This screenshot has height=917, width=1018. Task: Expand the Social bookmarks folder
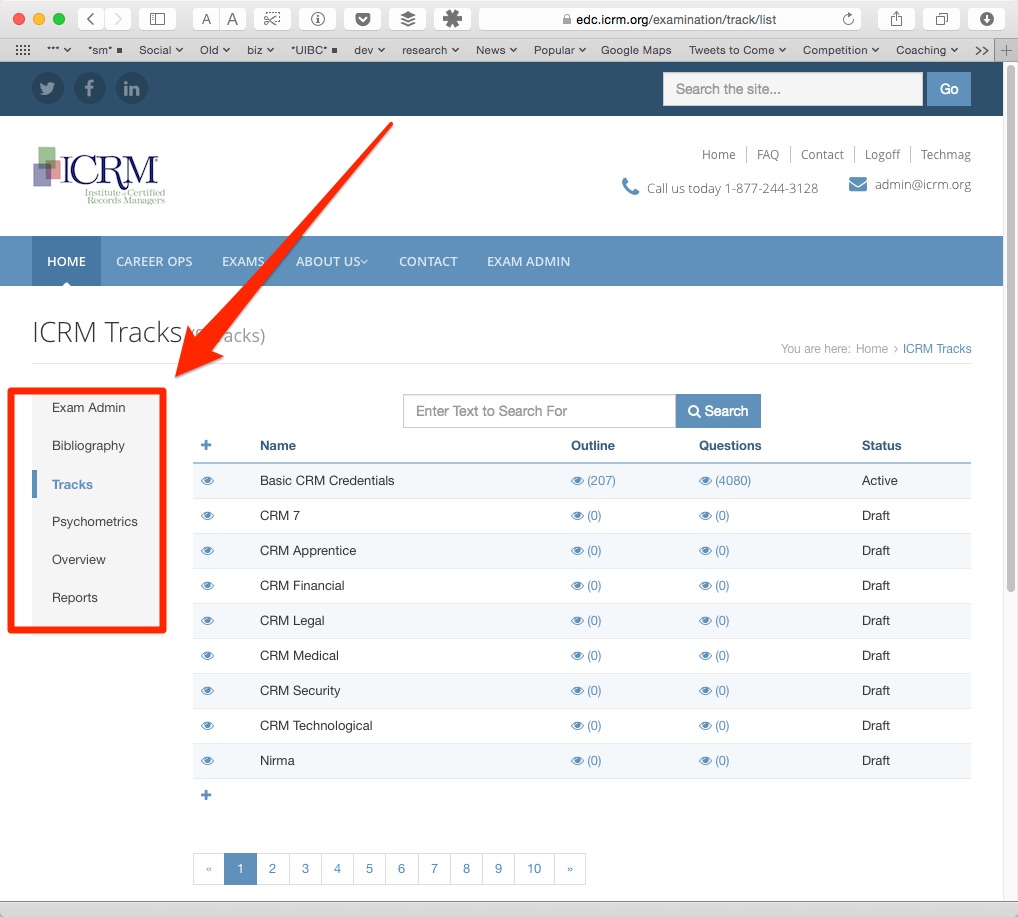coord(161,50)
